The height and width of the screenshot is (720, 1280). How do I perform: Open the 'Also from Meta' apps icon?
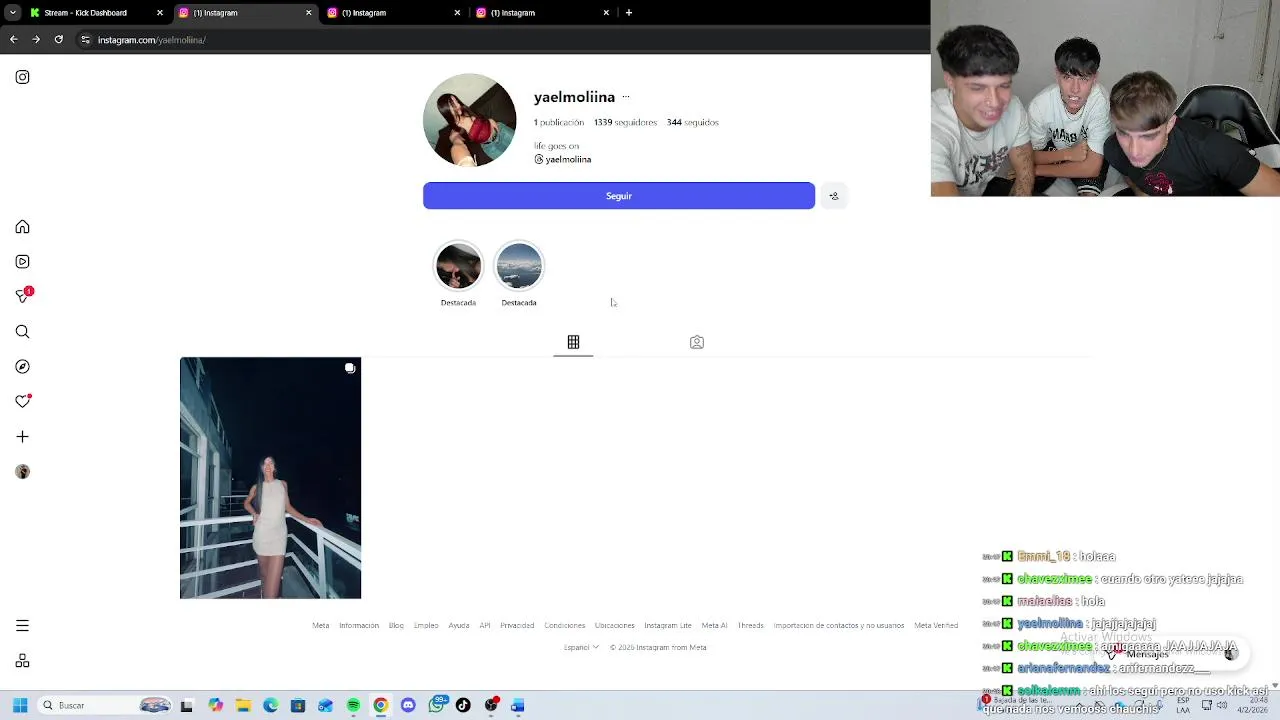(x=22, y=661)
